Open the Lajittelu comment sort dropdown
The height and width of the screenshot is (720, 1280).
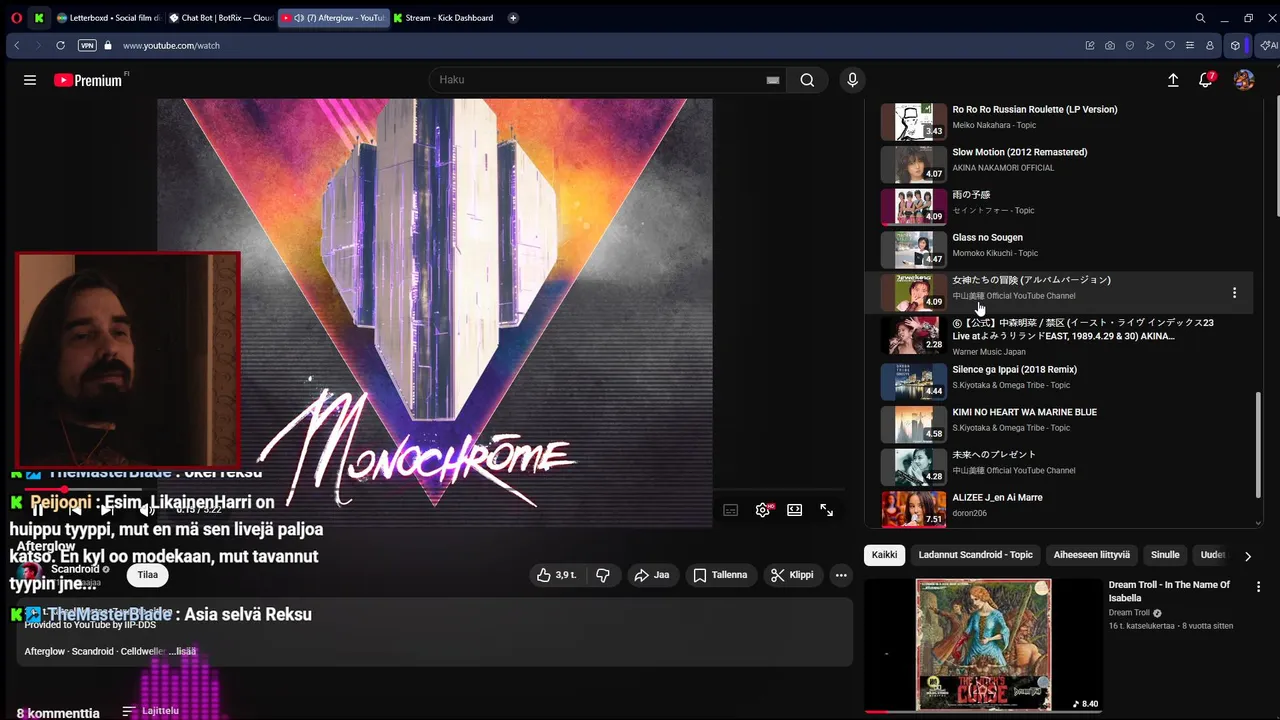tap(150, 711)
